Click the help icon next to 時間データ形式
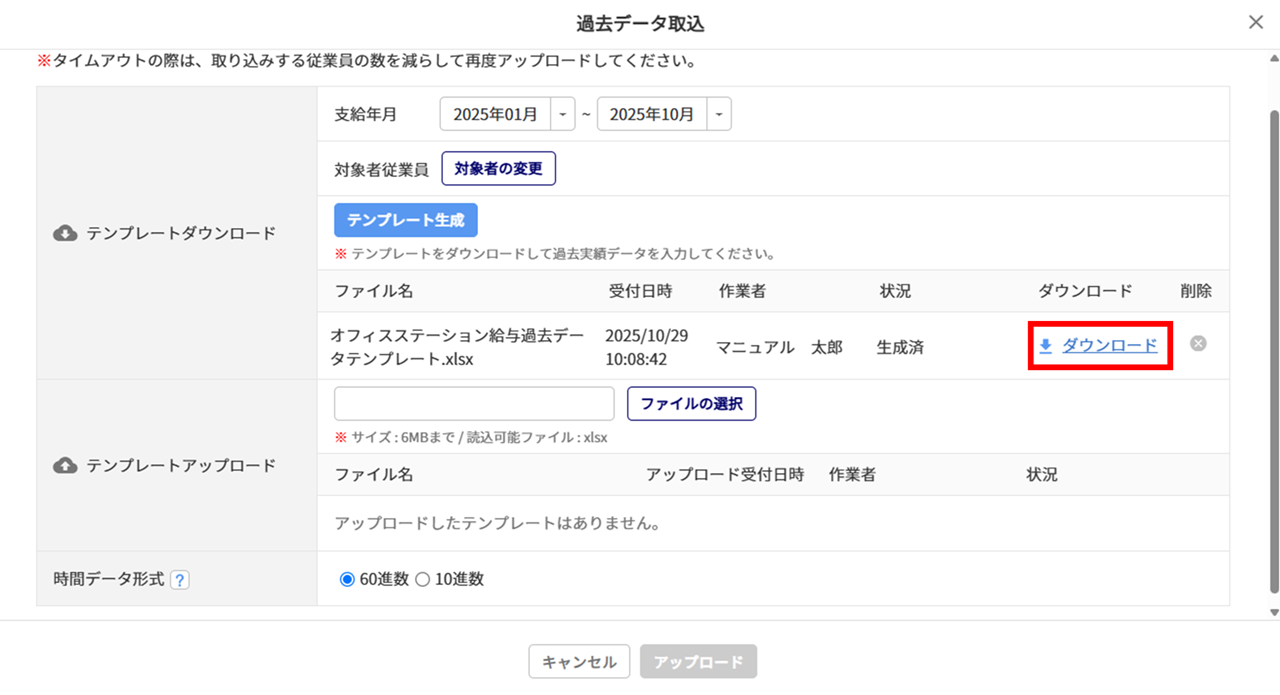Screen dimensions: 1280x695 [x=179, y=579]
